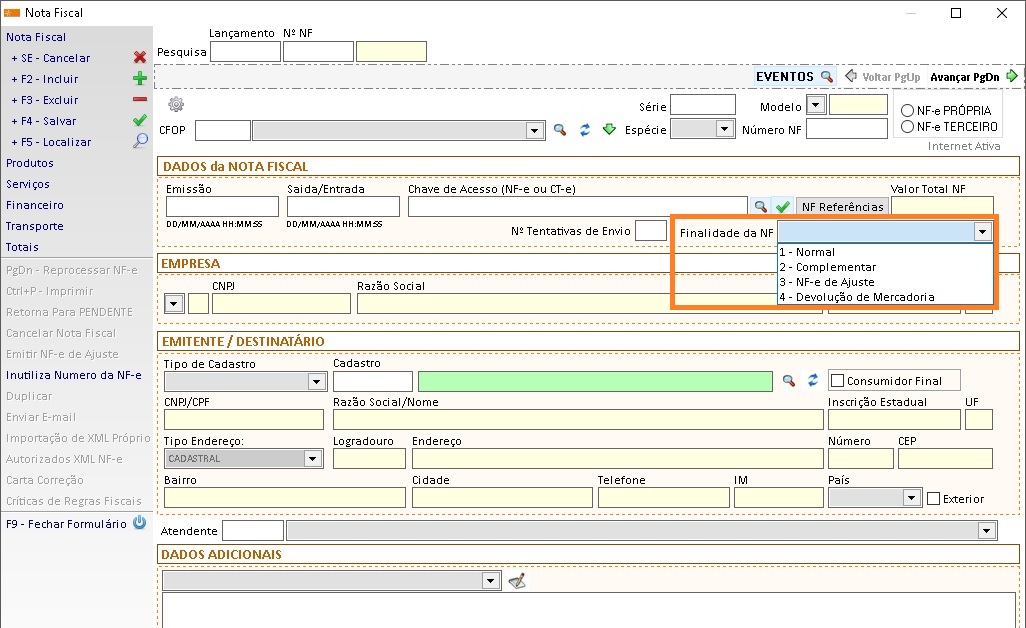This screenshot has width=1026, height=628.
Task: Go to the Financeiro sidebar item
Action: point(35,205)
